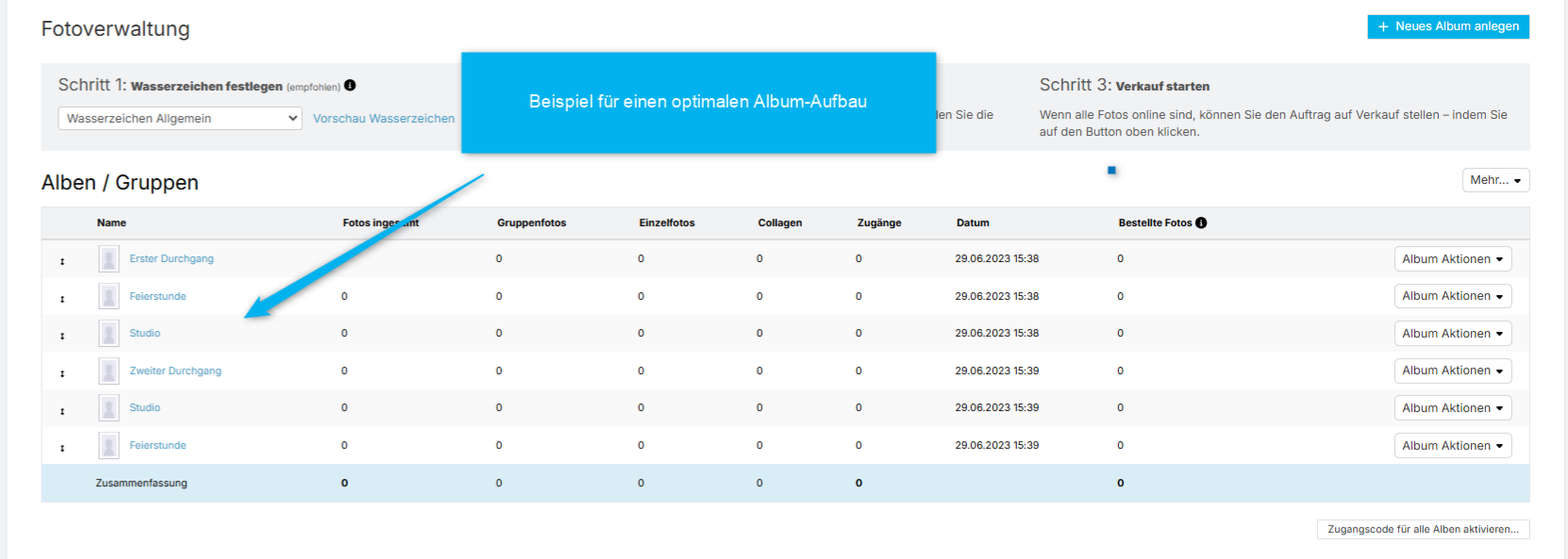Open Album Aktionen for Erster Durchgang
The image size is (1568, 559).
coord(1452,259)
